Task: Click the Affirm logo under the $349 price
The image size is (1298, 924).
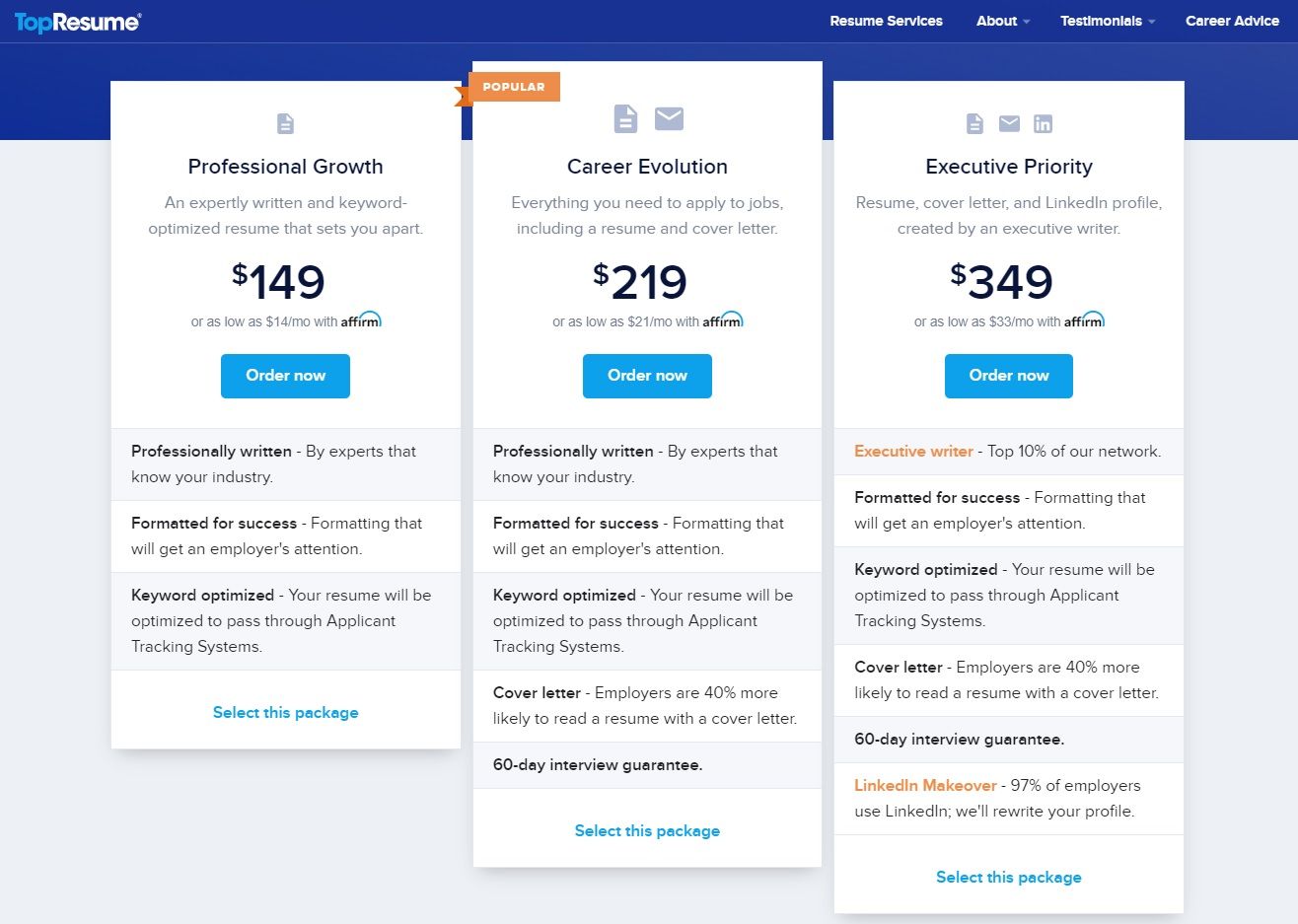Action: pos(1084,320)
